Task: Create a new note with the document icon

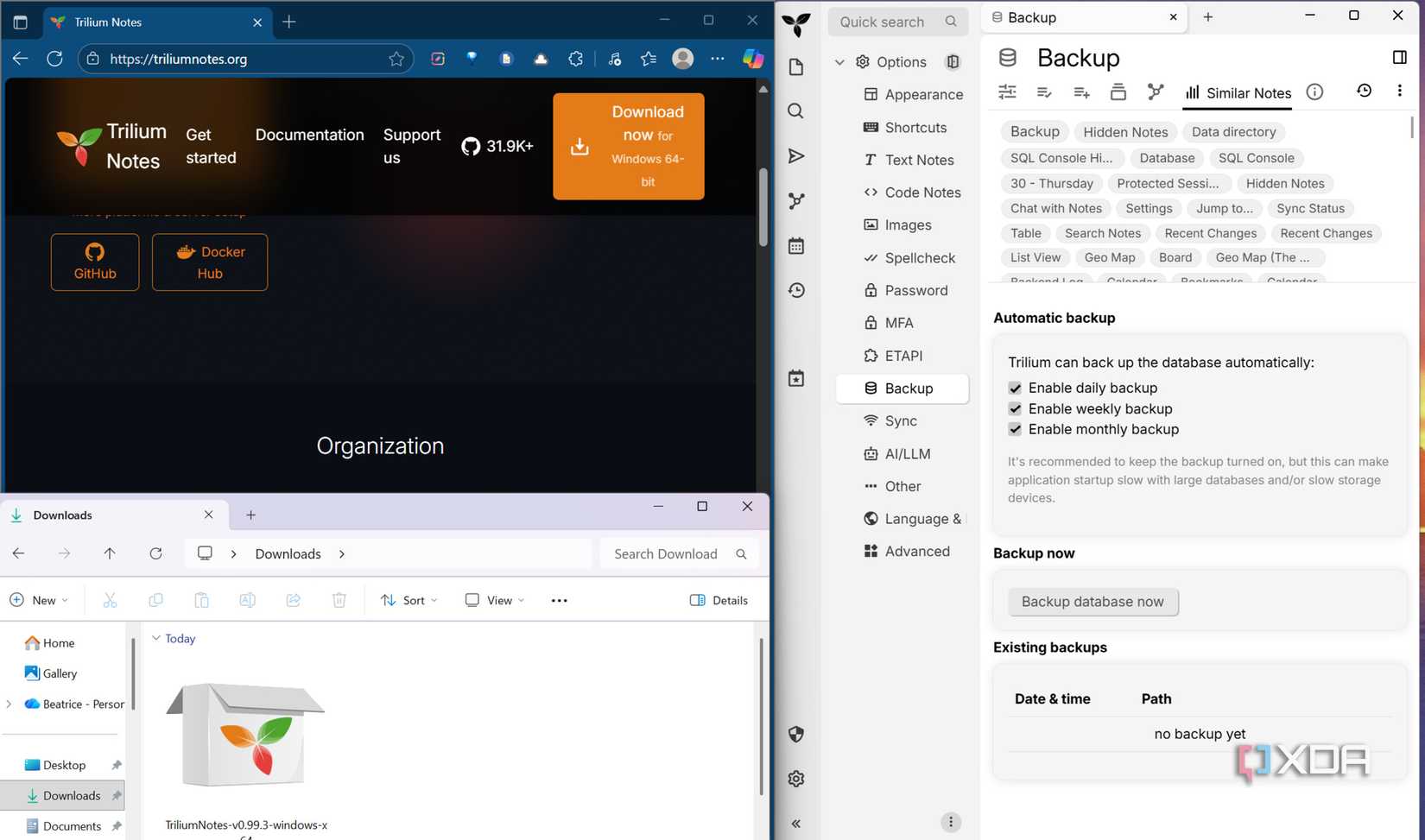Action: (x=795, y=66)
